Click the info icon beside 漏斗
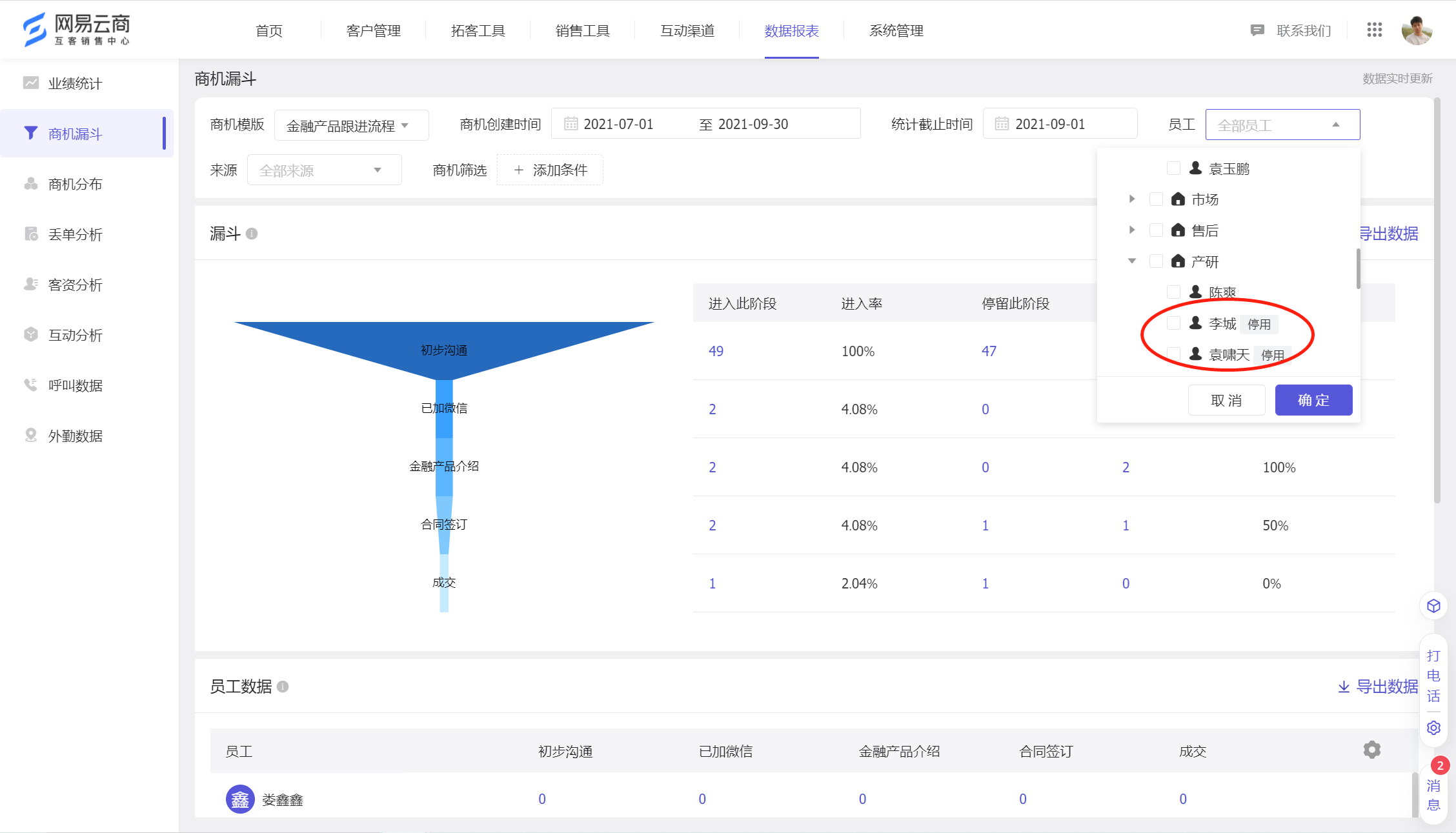The image size is (1456, 833). click(x=252, y=234)
